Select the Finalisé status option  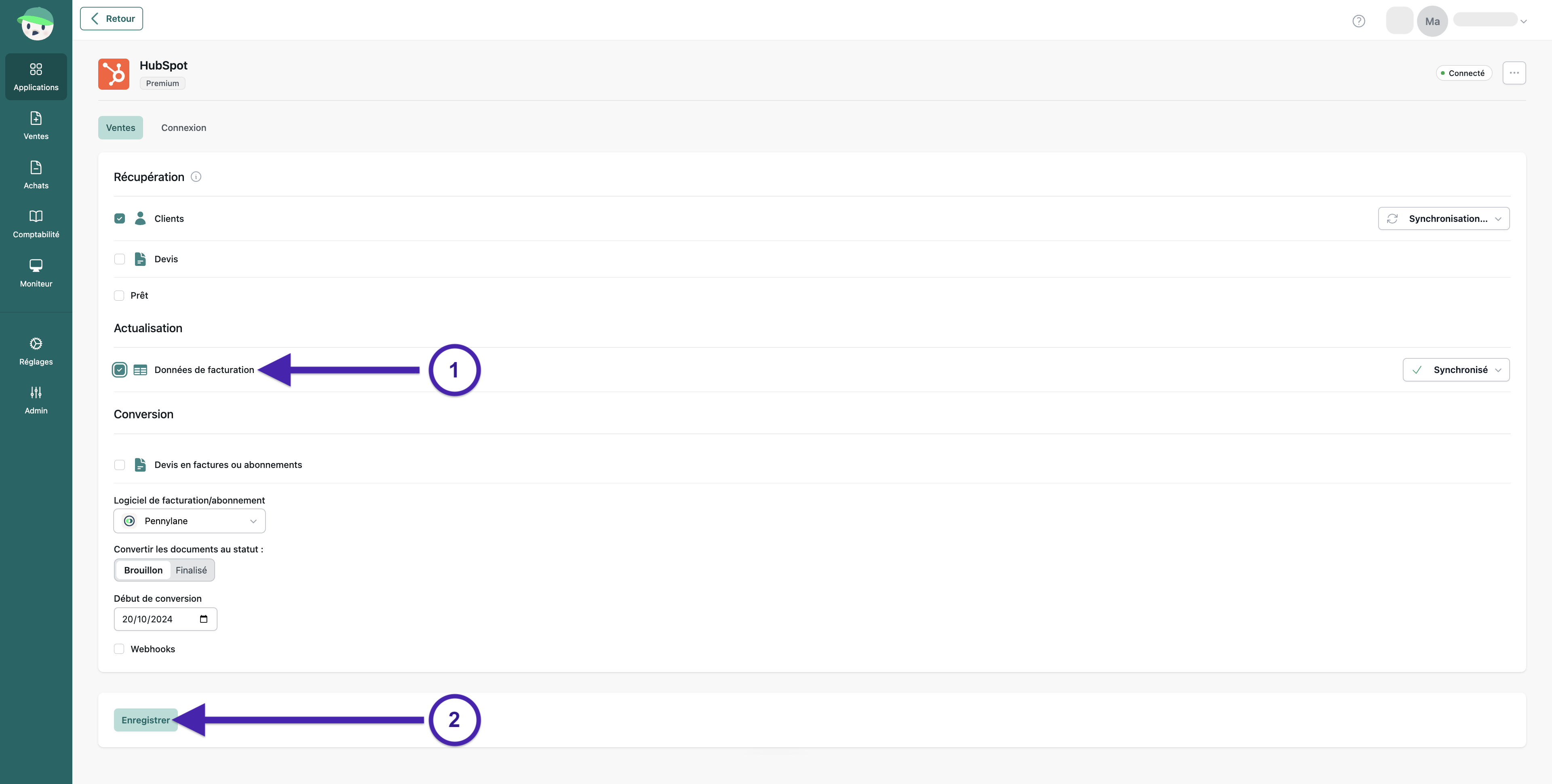(x=191, y=570)
